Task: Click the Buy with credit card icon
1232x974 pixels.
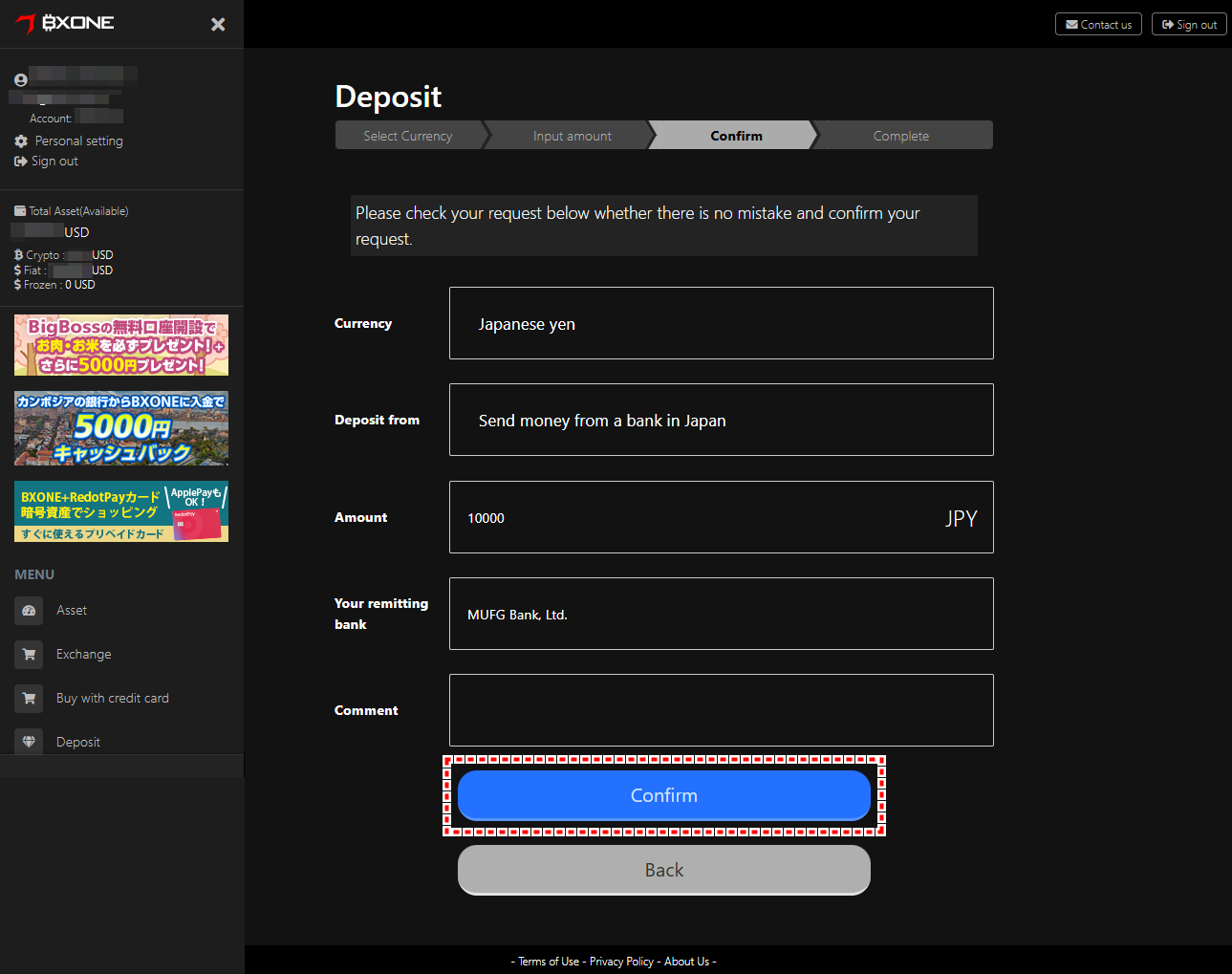Action: [29, 699]
